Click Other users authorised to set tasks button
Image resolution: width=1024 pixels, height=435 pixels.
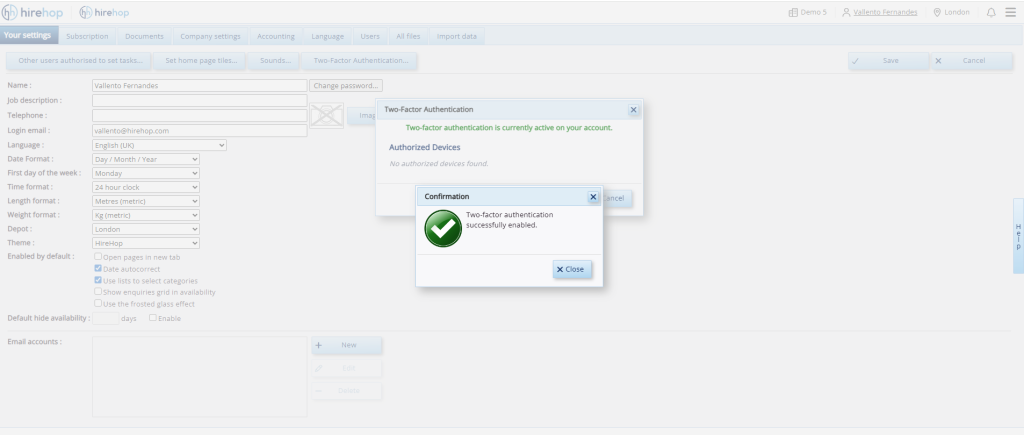click(x=78, y=61)
